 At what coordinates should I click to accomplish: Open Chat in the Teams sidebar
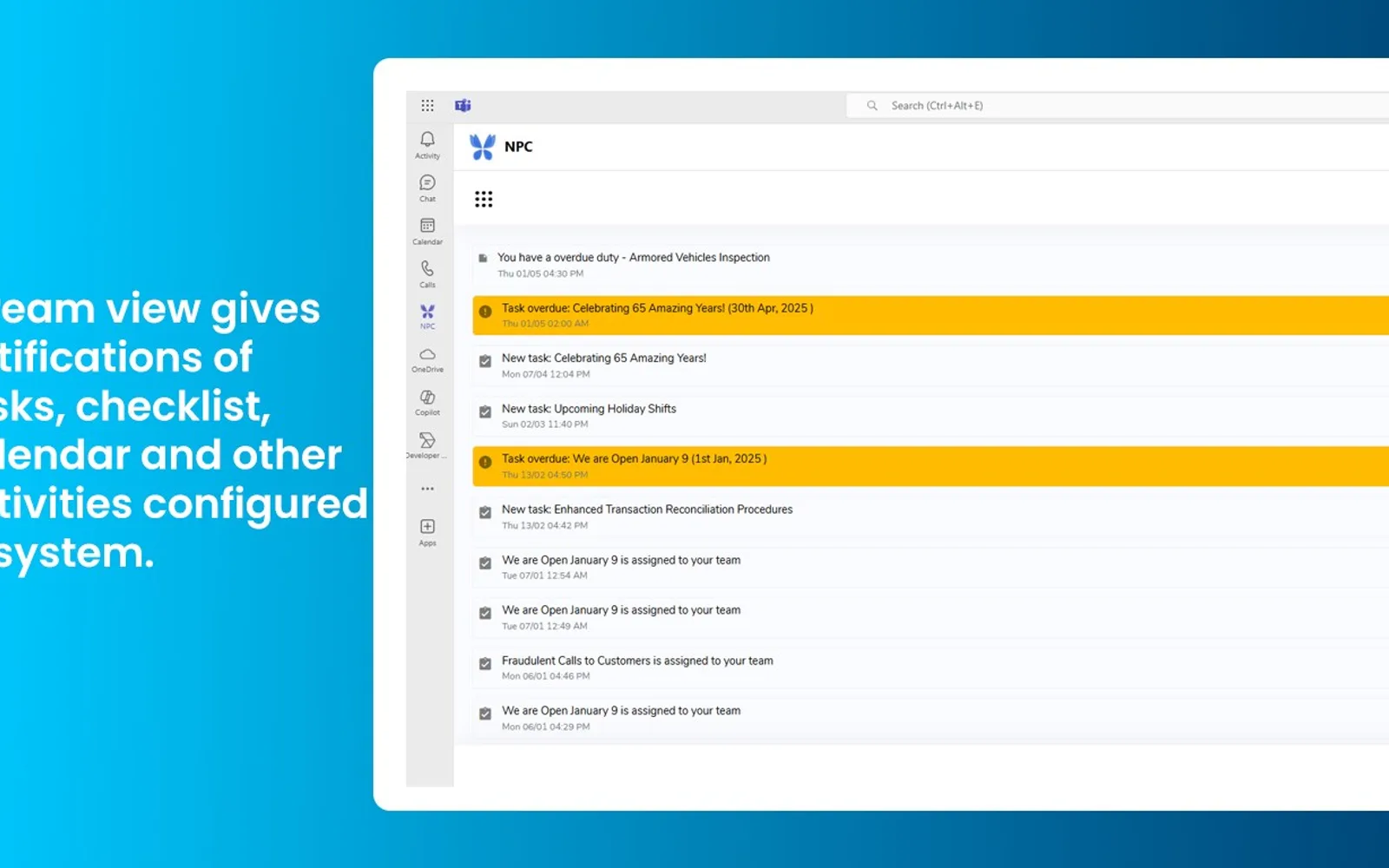tap(427, 187)
